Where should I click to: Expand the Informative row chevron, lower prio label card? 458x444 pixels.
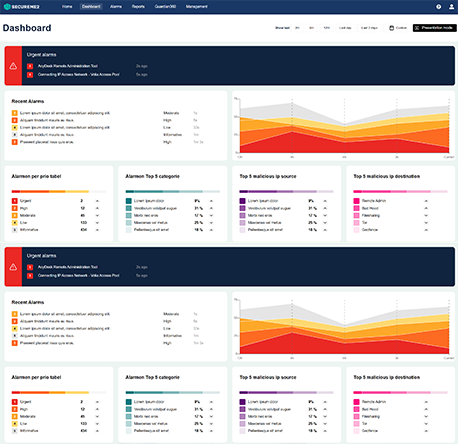point(97,431)
